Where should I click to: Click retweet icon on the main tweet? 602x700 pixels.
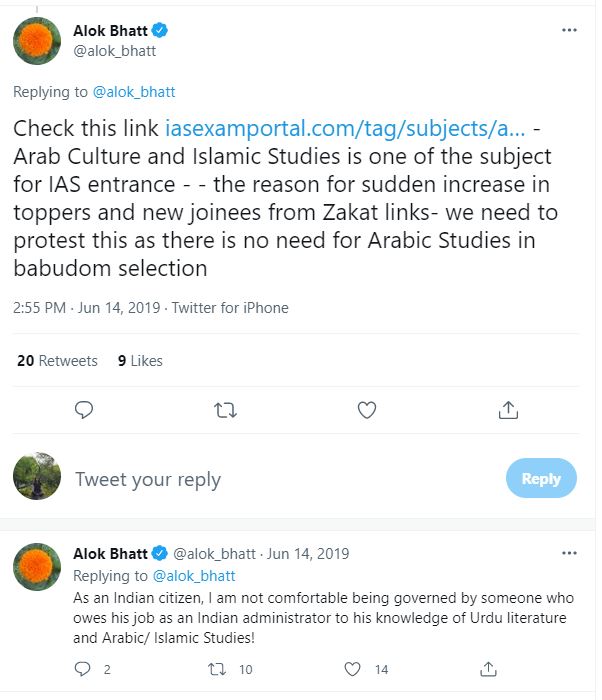click(226, 409)
